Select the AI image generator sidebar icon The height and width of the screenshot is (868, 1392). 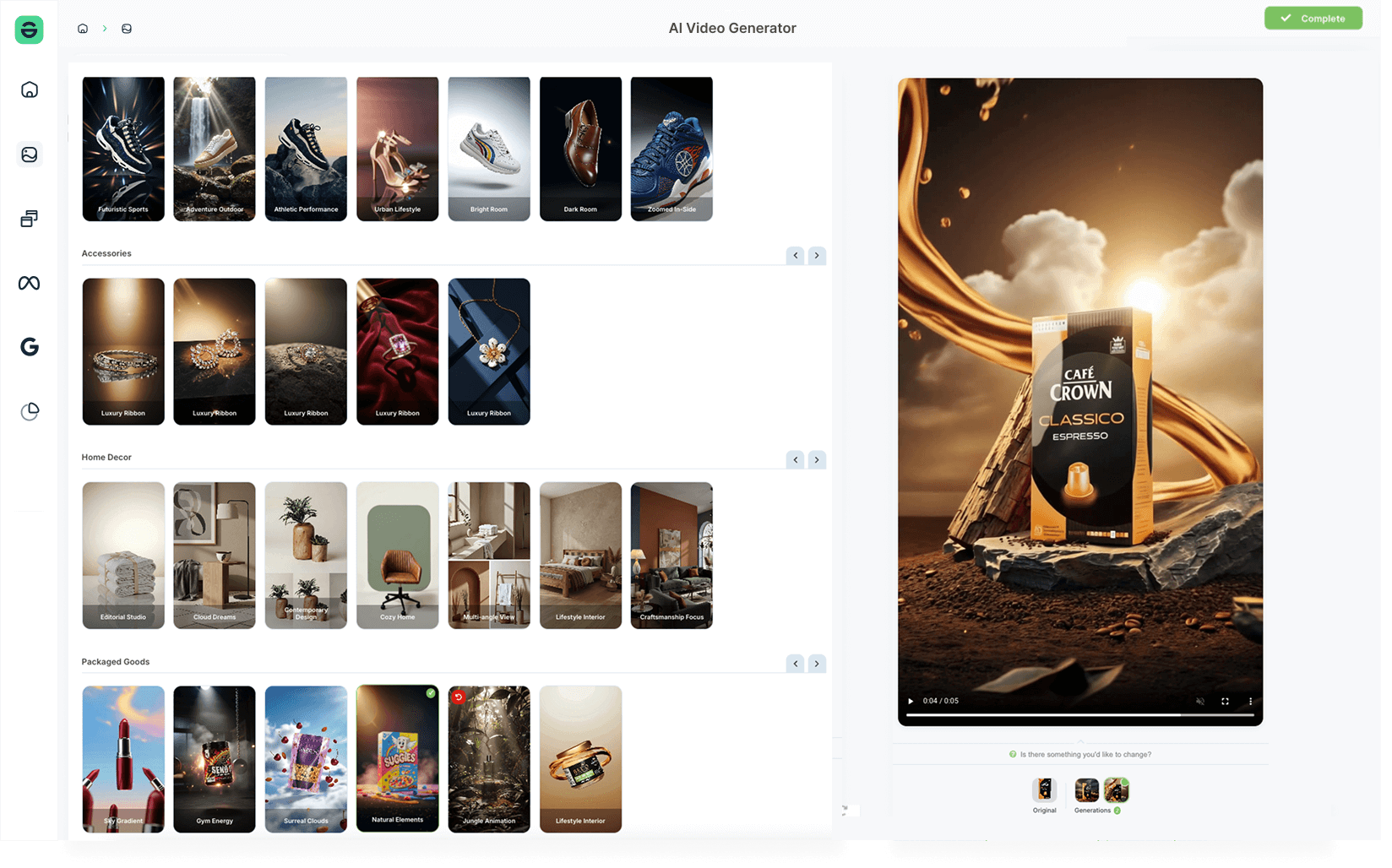pyautogui.click(x=28, y=155)
